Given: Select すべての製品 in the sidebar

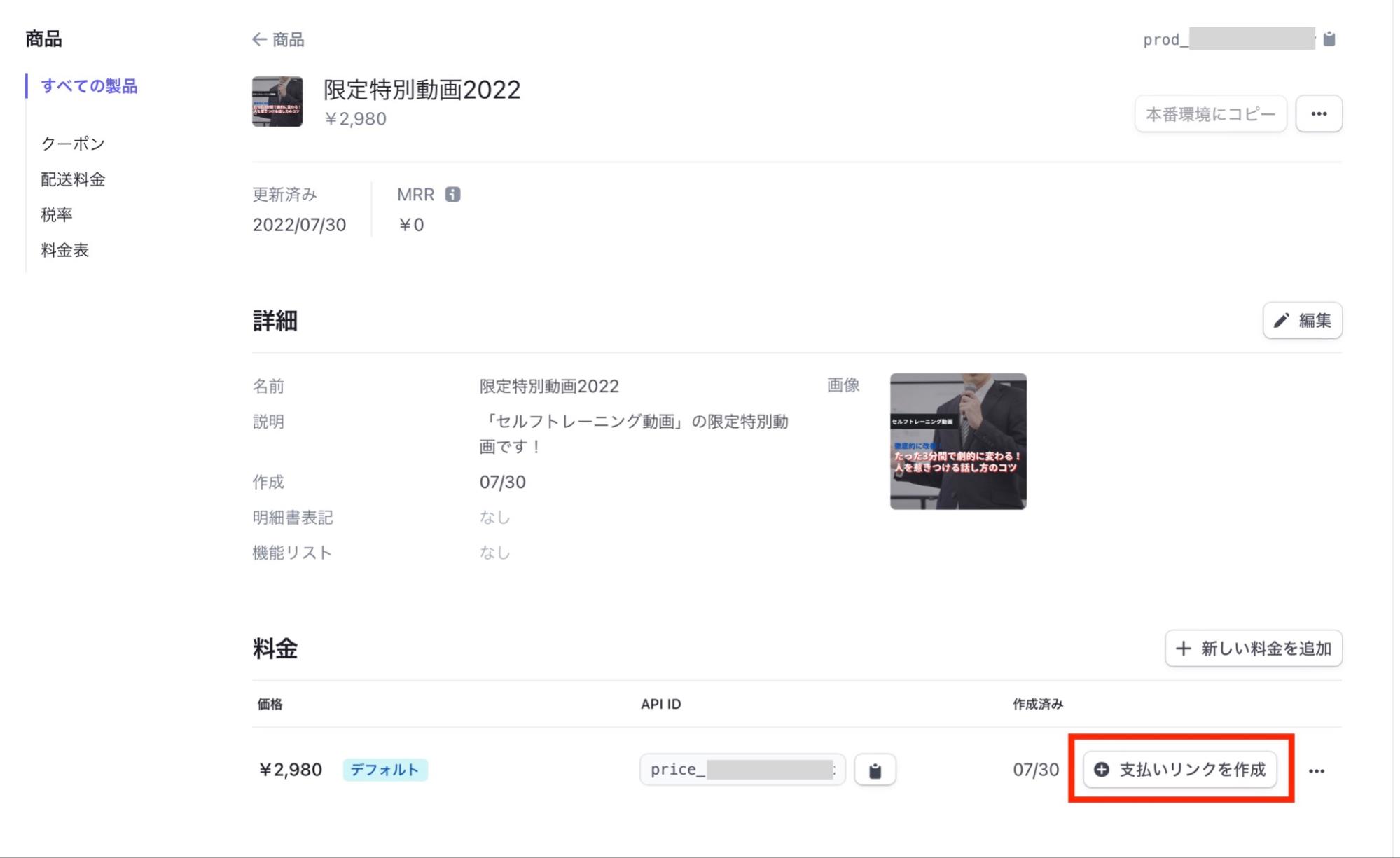Looking at the screenshot, I should pyautogui.click(x=89, y=86).
